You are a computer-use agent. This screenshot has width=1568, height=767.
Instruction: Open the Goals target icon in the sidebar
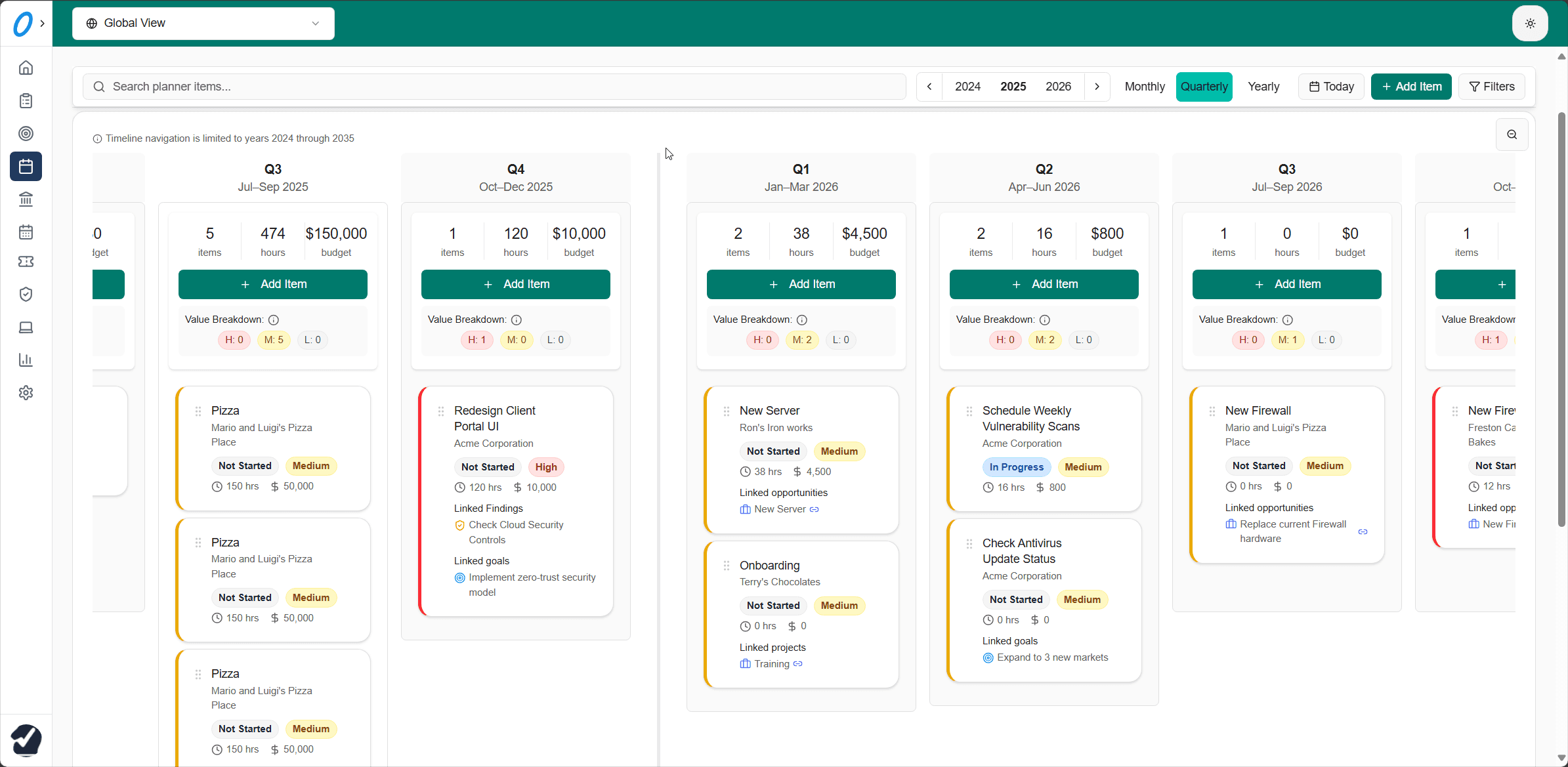tap(26, 134)
